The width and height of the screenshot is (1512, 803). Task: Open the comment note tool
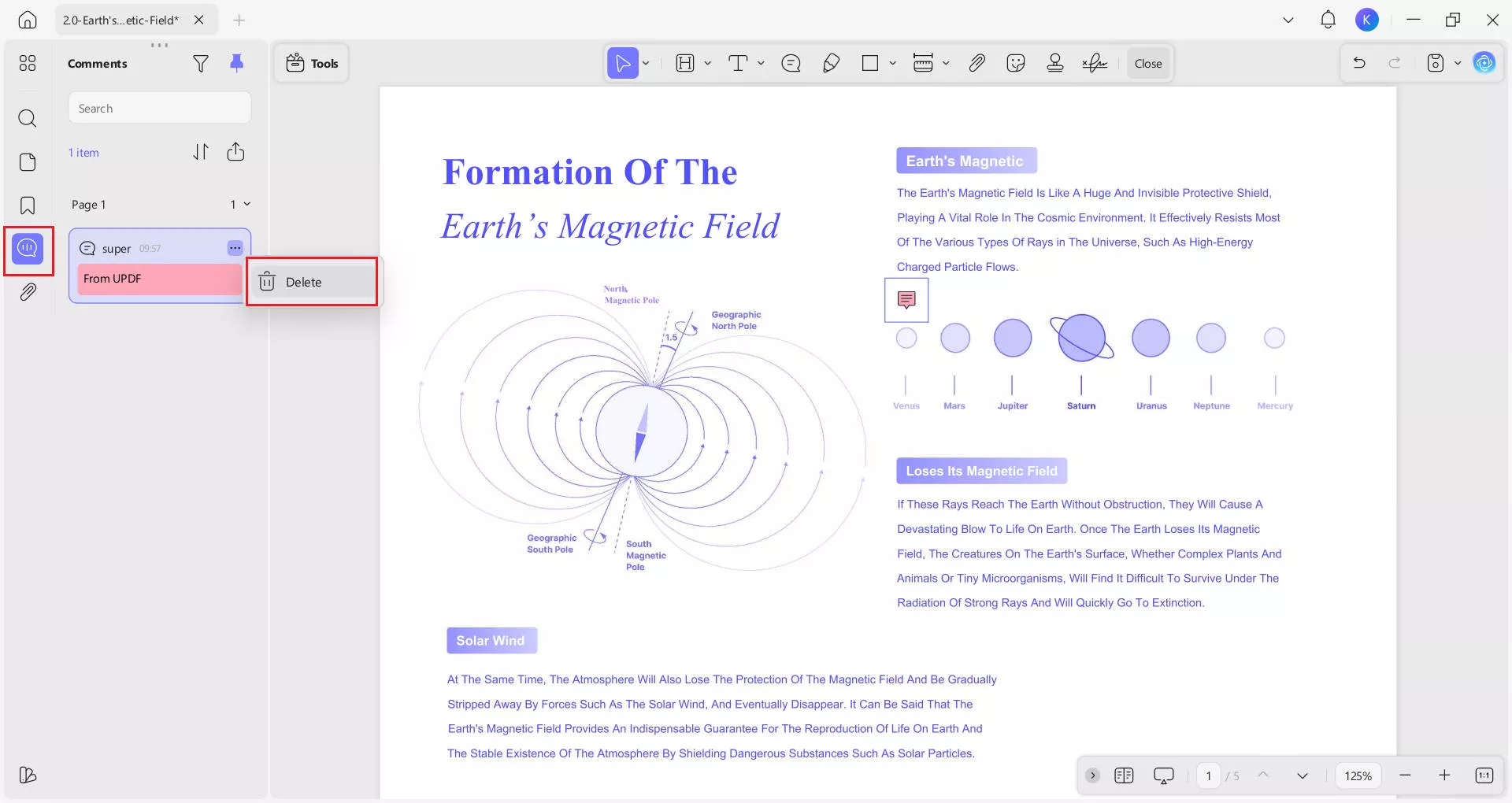(791, 63)
